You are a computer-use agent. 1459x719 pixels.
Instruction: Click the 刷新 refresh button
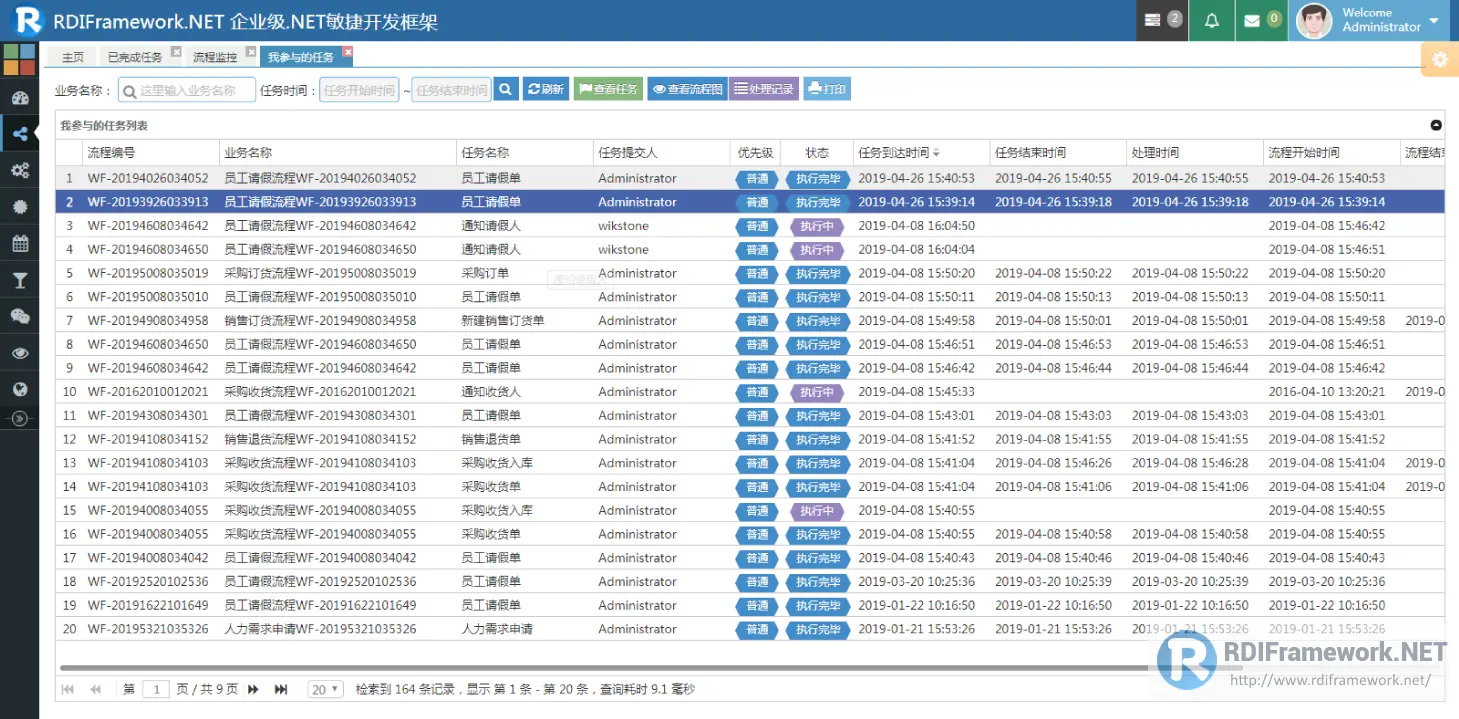(x=545, y=89)
